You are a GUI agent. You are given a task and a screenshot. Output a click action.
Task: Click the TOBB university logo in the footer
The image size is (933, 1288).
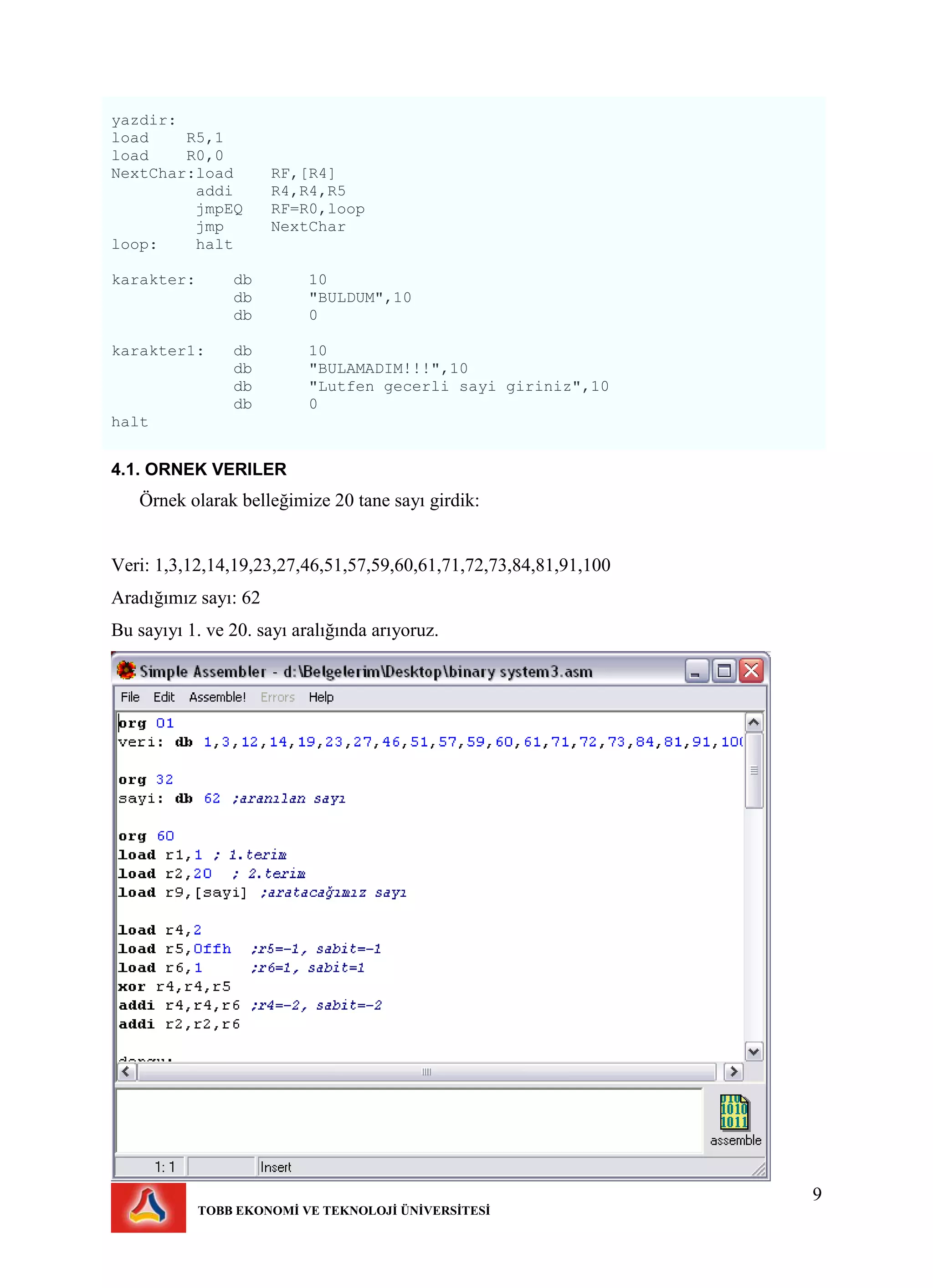pyautogui.click(x=149, y=1207)
